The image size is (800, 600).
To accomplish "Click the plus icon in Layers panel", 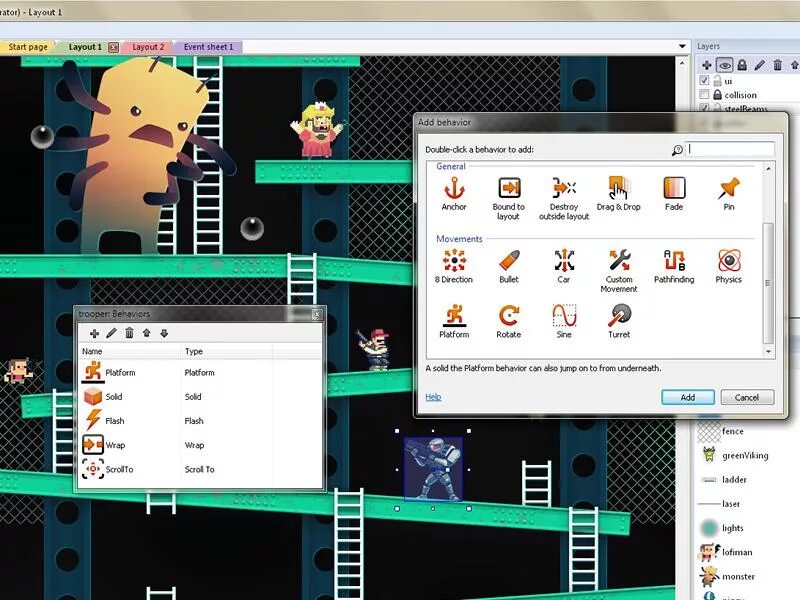I will tap(707, 65).
